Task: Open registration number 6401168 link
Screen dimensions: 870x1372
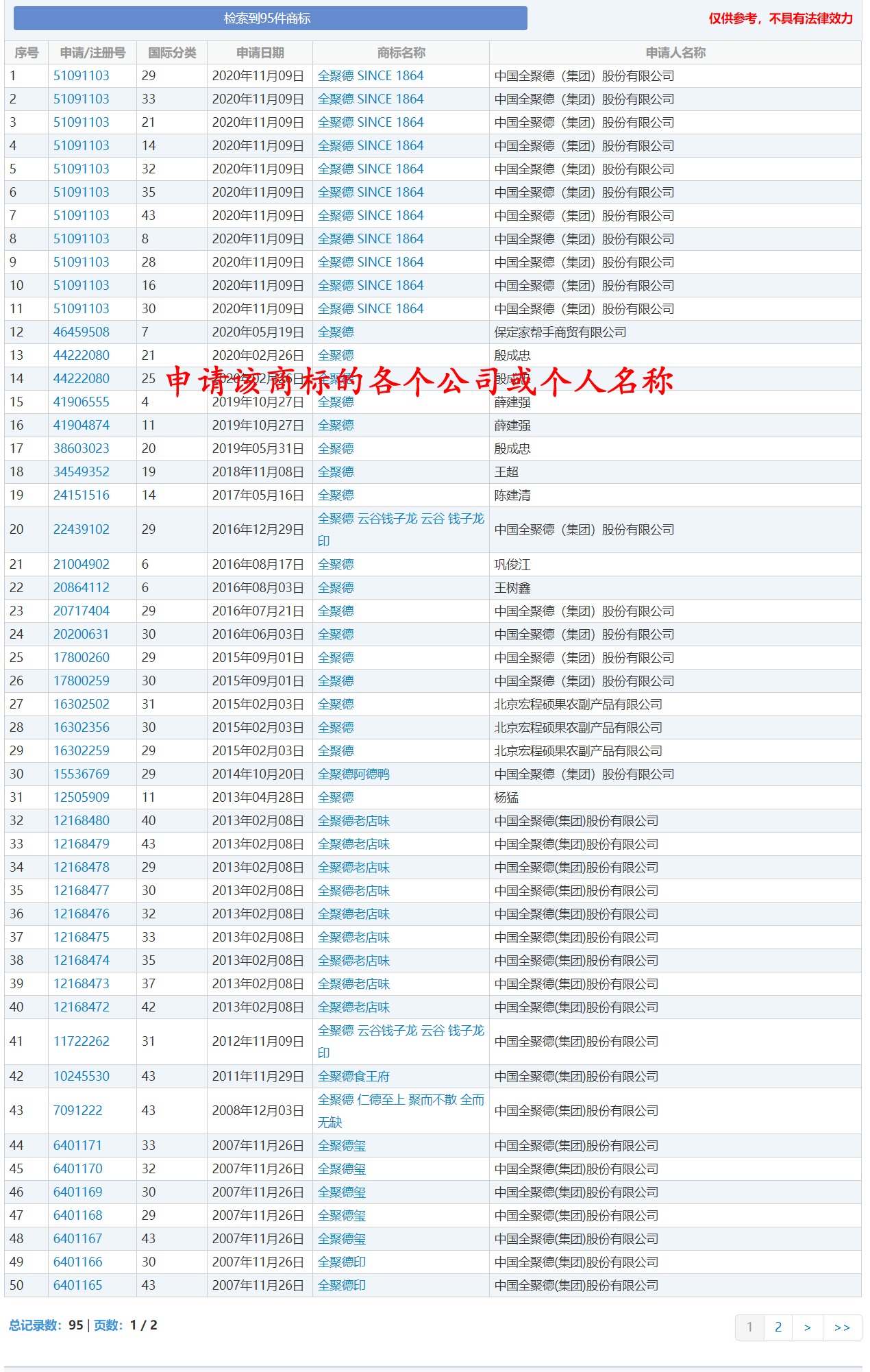Action: coord(78,1216)
